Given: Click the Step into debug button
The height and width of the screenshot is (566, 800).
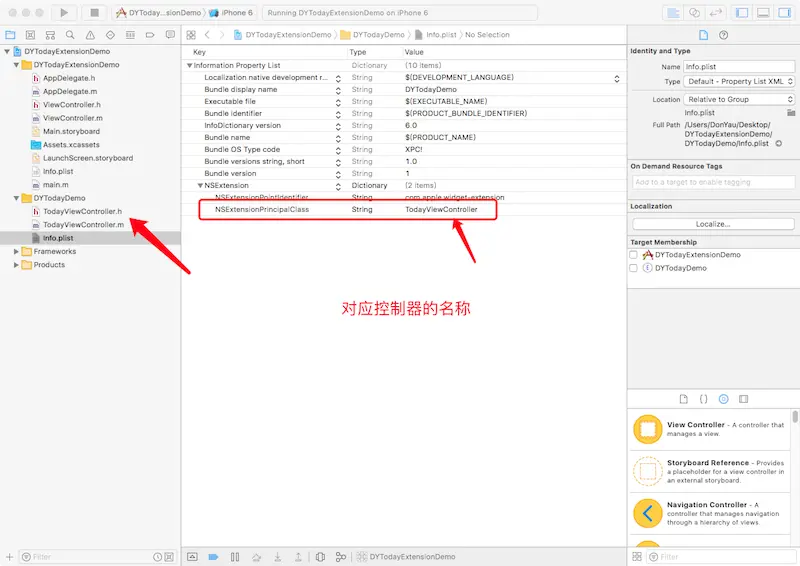Looking at the screenshot, I should (x=278, y=557).
